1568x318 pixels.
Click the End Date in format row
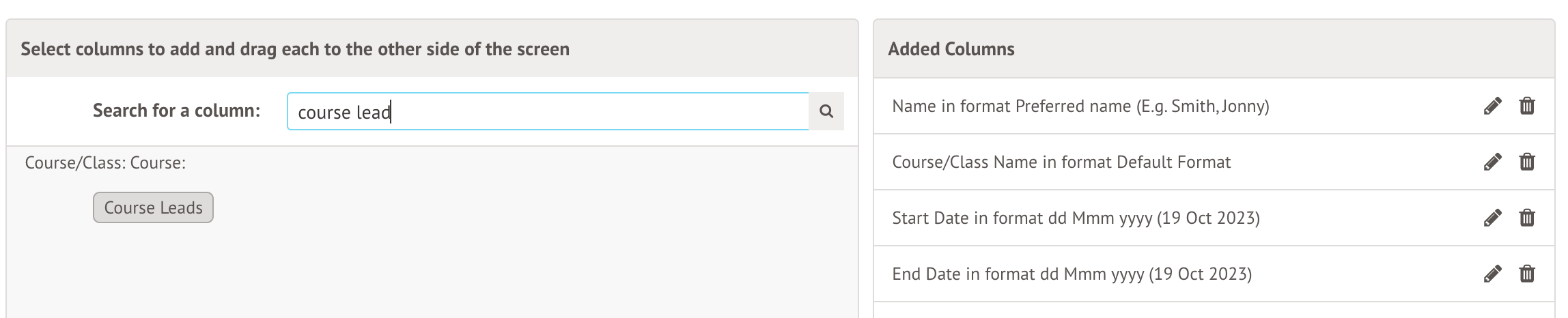1072,274
